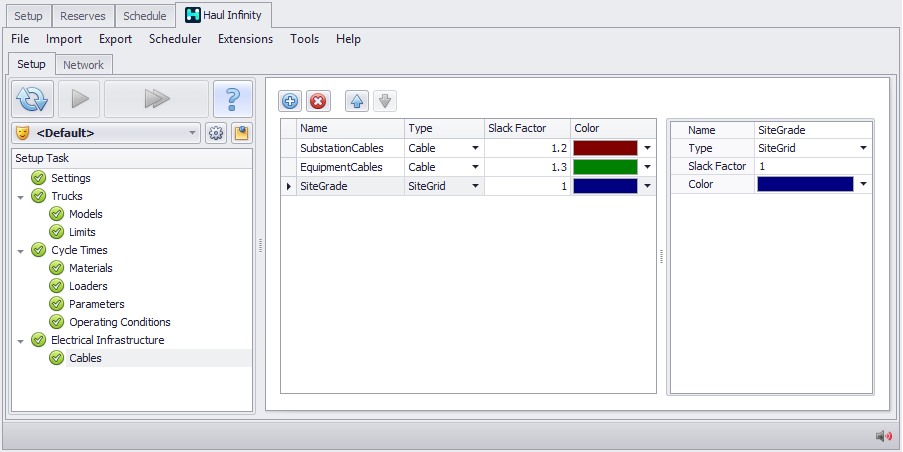
Task: Open color dropdown arrow for SubstationCables
Action: tap(647, 148)
